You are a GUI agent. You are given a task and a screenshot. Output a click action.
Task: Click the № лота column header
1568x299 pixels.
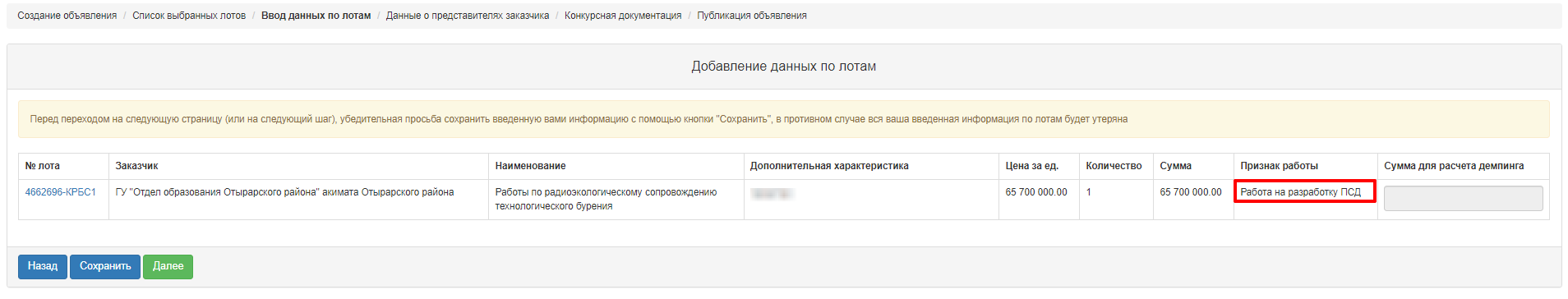43,166
